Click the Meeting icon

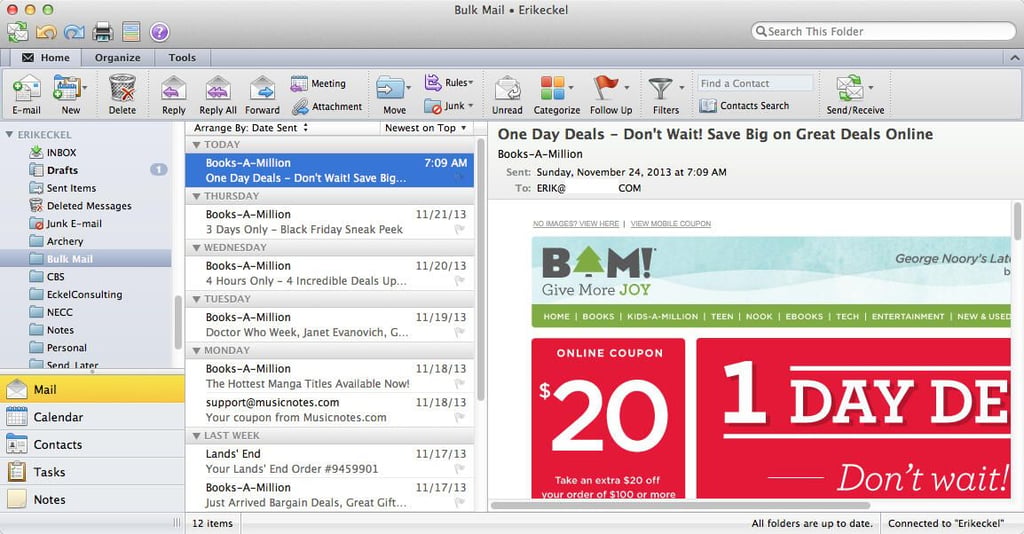pos(299,84)
